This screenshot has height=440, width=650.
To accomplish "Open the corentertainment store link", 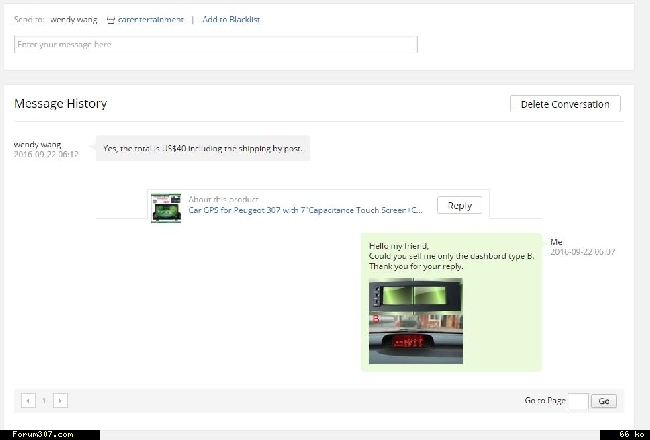I will tap(151, 19).
